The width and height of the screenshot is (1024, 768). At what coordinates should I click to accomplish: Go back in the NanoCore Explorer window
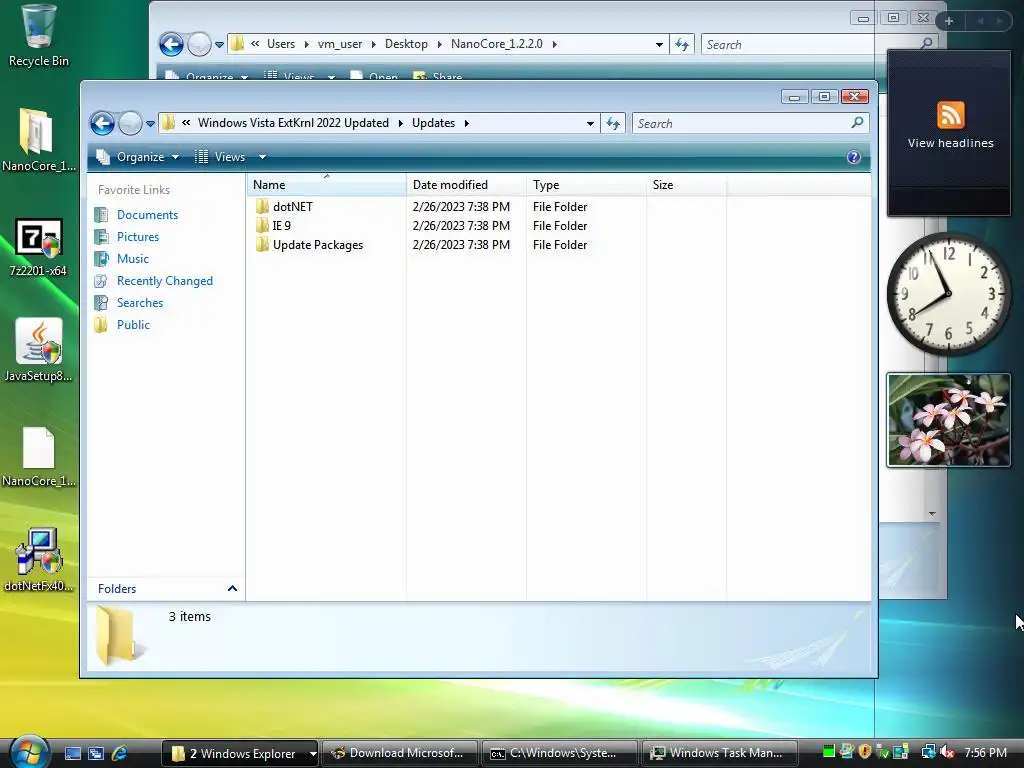(x=171, y=44)
